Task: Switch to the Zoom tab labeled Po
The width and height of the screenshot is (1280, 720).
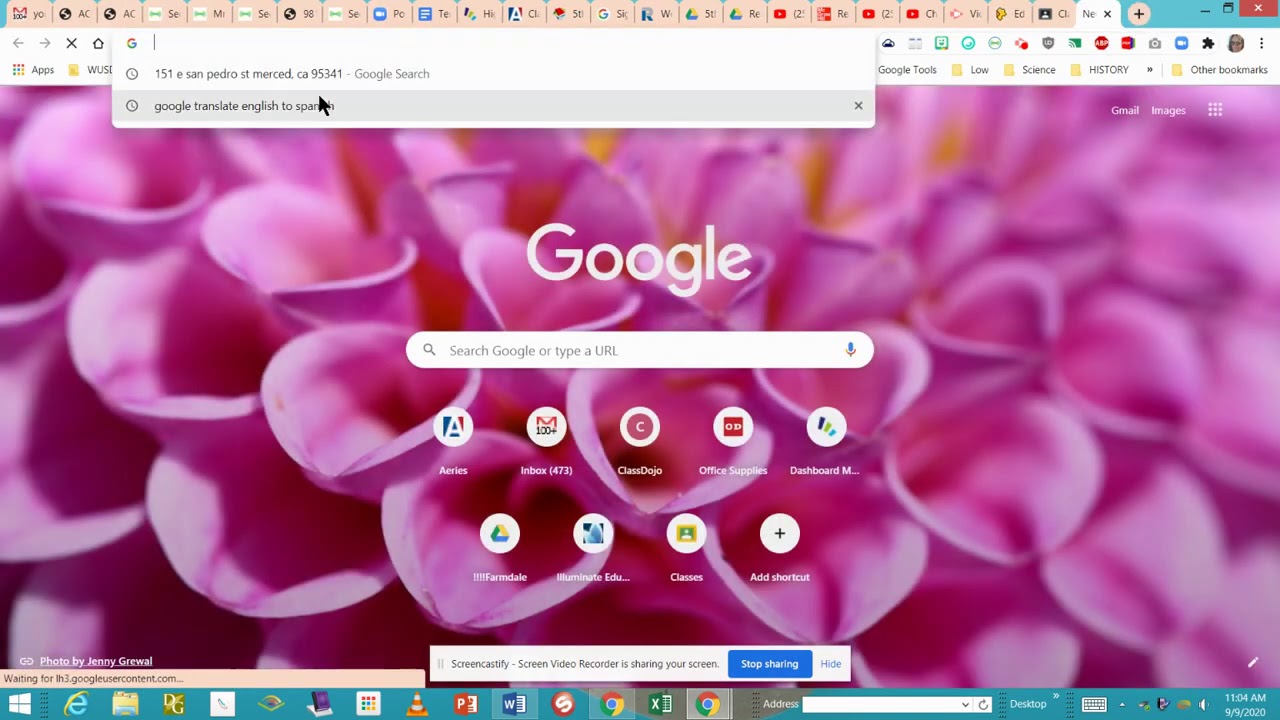Action: pyautogui.click(x=389, y=14)
